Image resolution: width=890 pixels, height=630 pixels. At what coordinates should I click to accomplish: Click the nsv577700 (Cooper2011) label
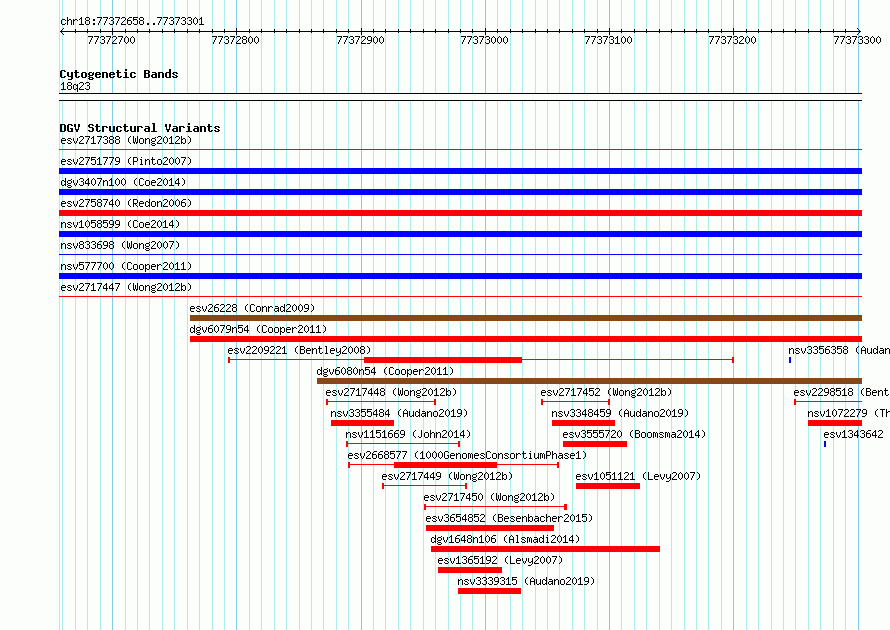[x=126, y=266]
